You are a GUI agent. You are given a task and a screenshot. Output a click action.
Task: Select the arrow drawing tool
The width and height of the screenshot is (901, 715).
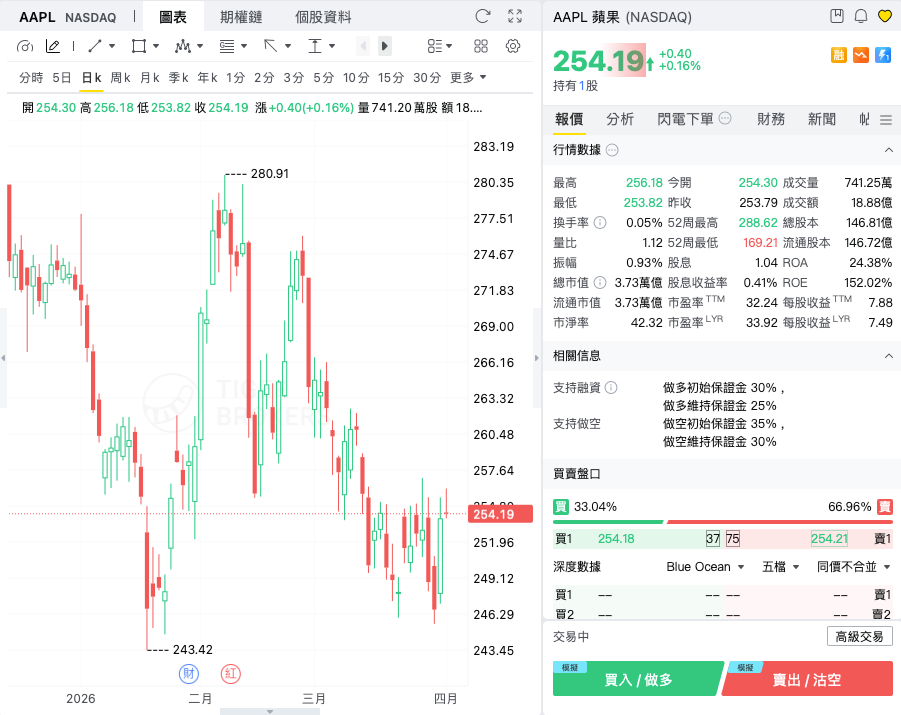pyautogui.click(x=271, y=46)
